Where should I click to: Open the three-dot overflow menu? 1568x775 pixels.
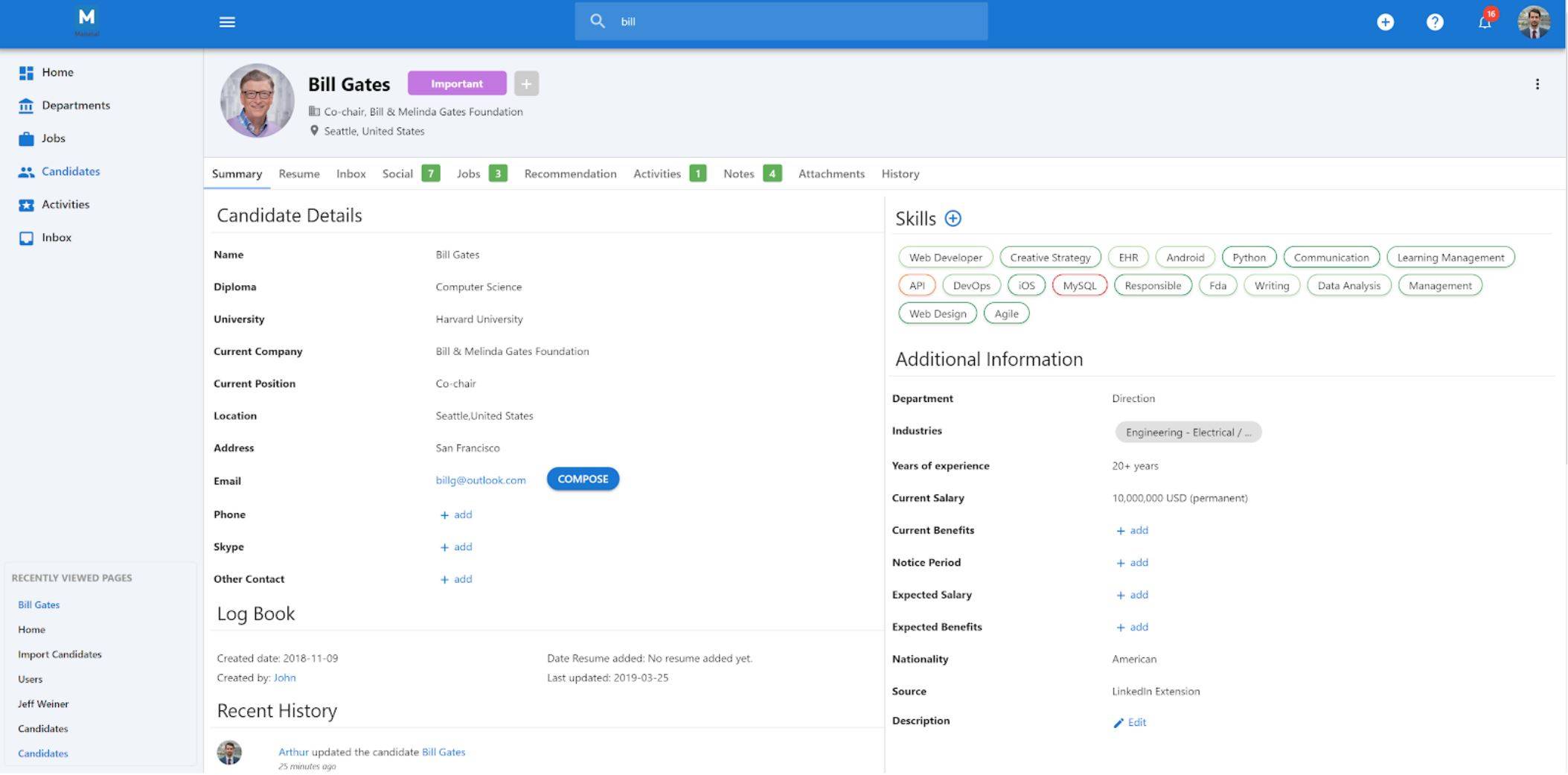pyautogui.click(x=1537, y=84)
